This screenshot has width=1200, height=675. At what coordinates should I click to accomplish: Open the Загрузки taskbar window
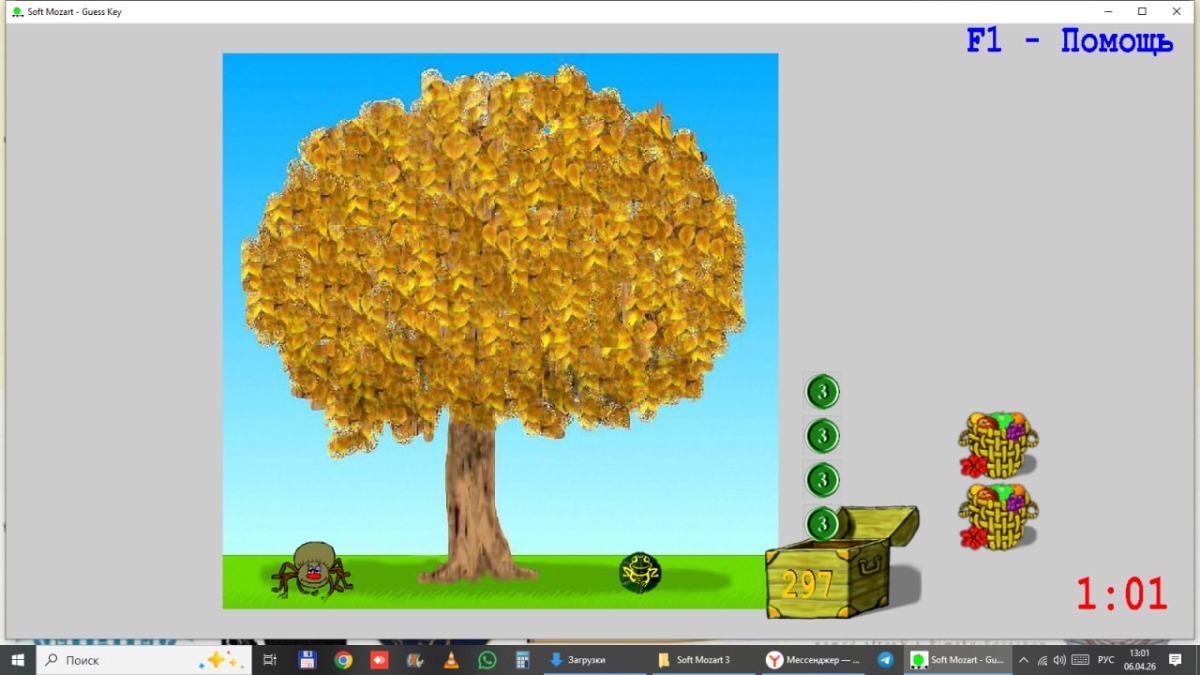click(593, 660)
